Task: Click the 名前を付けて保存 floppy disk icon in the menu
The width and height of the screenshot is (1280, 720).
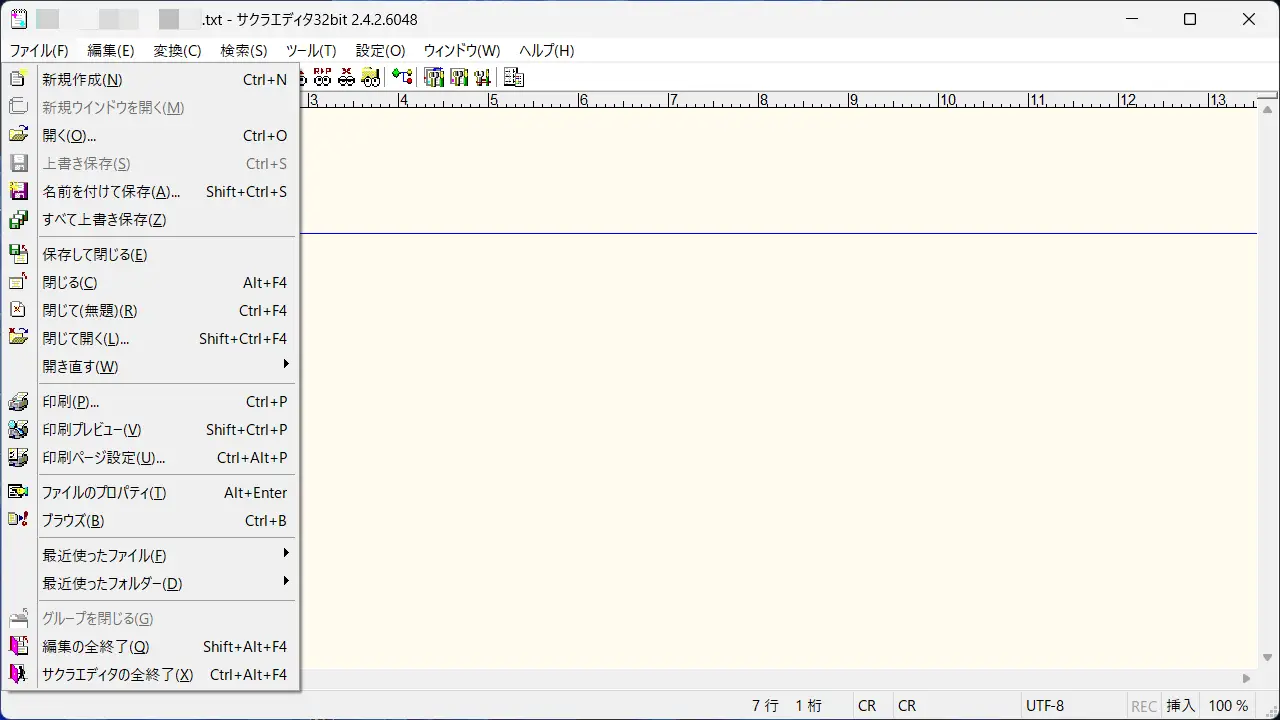Action: (18, 192)
